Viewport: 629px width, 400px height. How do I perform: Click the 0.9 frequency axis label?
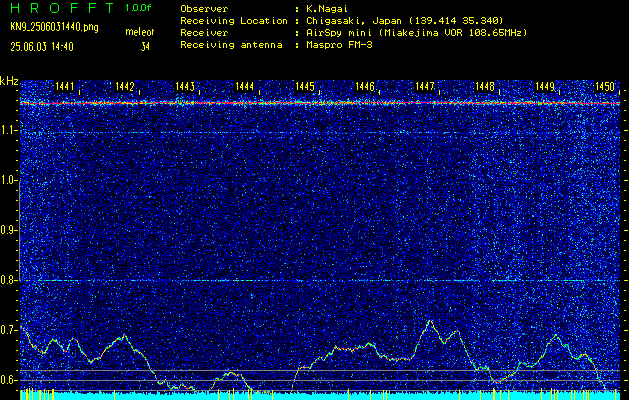(x=9, y=230)
